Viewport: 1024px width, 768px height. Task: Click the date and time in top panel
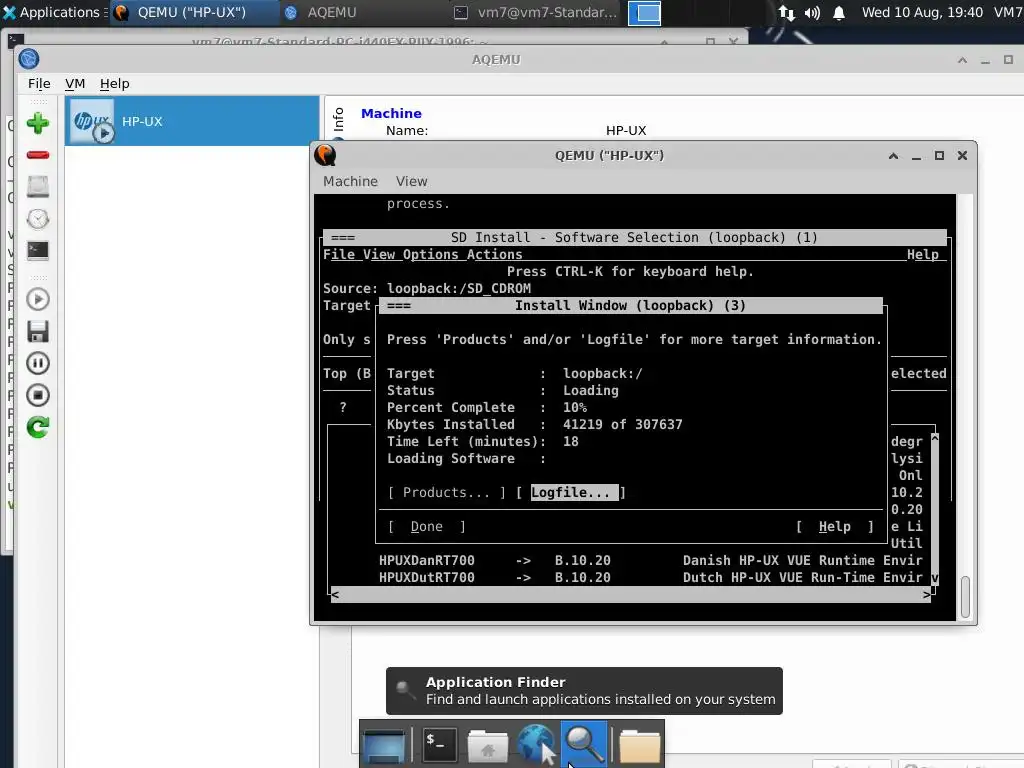[922, 12]
